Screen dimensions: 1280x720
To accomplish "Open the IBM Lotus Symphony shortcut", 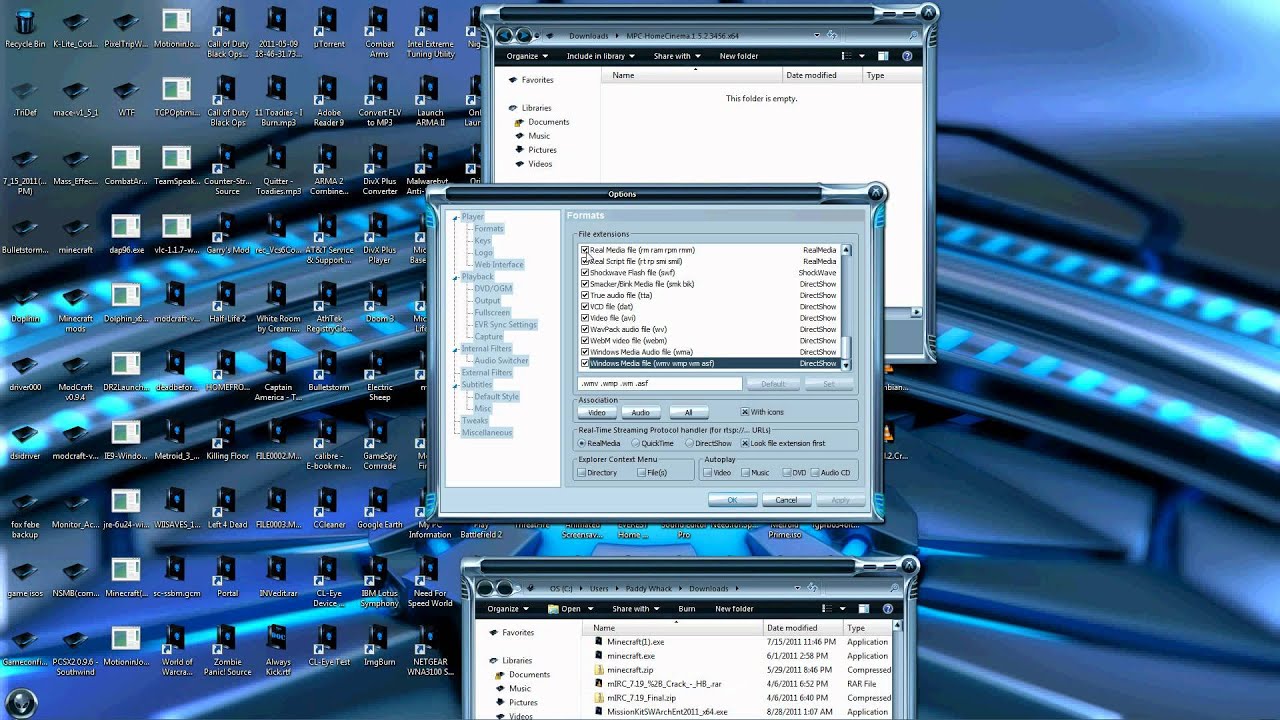I will tap(379, 581).
